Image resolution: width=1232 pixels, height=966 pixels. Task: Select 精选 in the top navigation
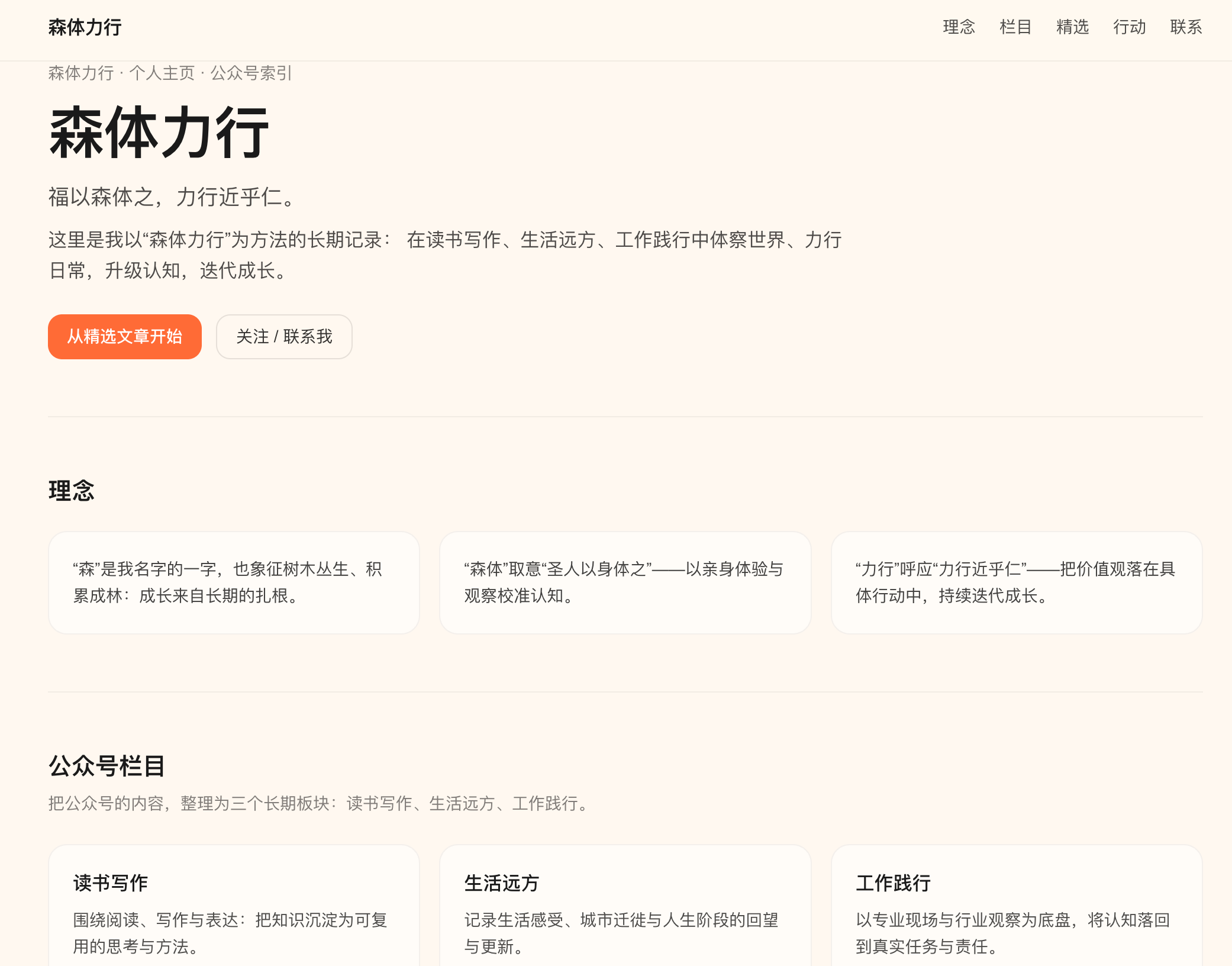click(1072, 27)
